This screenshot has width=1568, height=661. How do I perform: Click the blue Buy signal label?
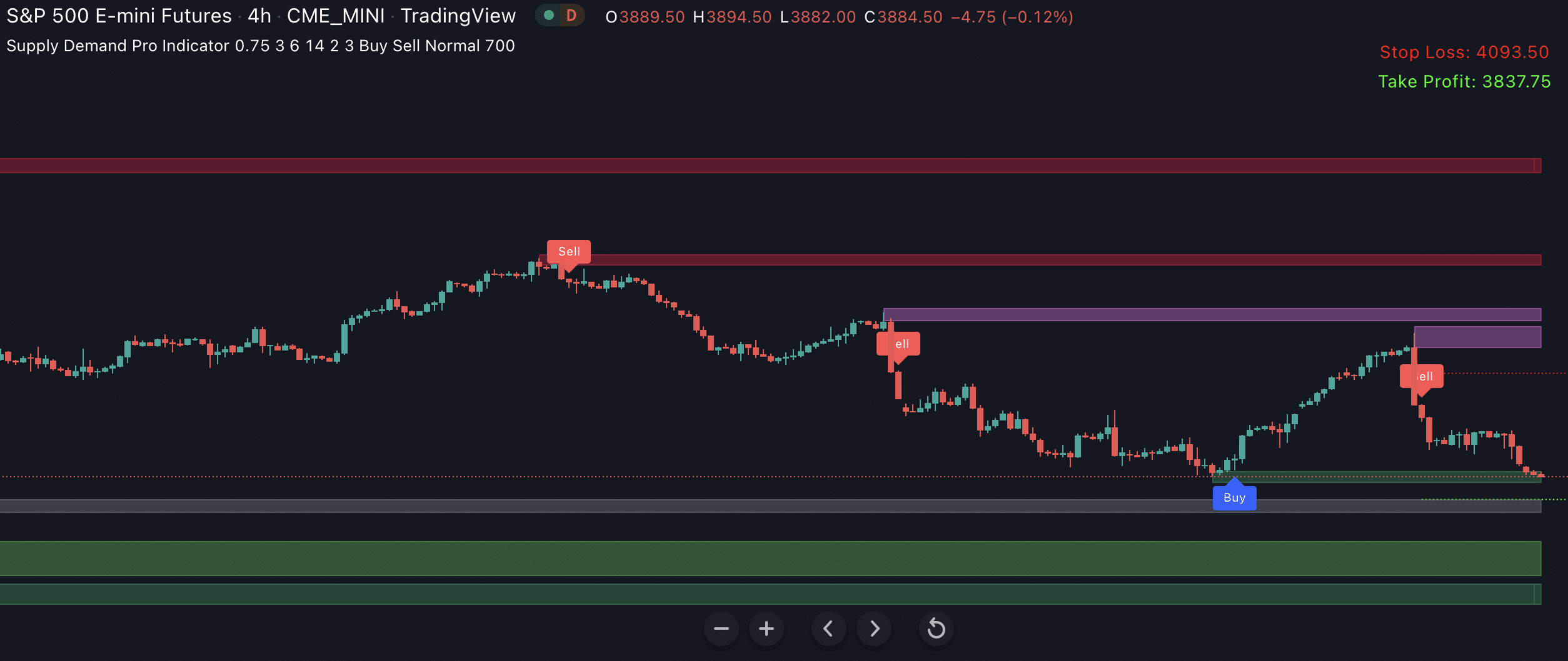(1235, 498)
